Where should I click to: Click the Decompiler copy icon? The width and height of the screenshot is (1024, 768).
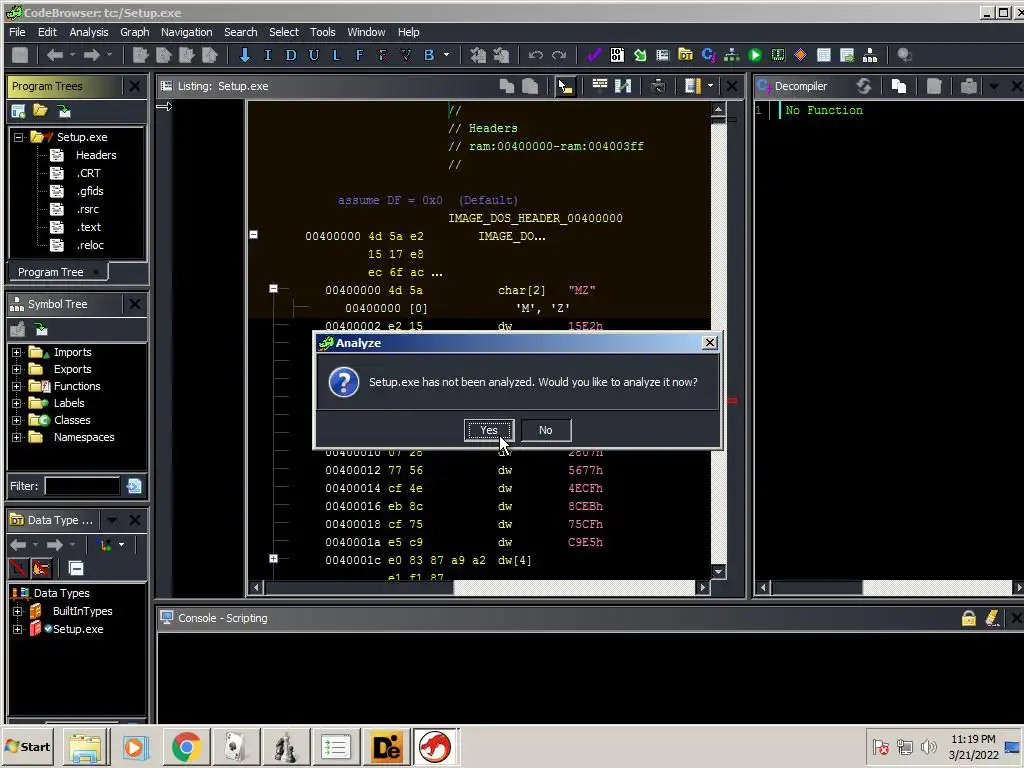click(x=899, y=86)
